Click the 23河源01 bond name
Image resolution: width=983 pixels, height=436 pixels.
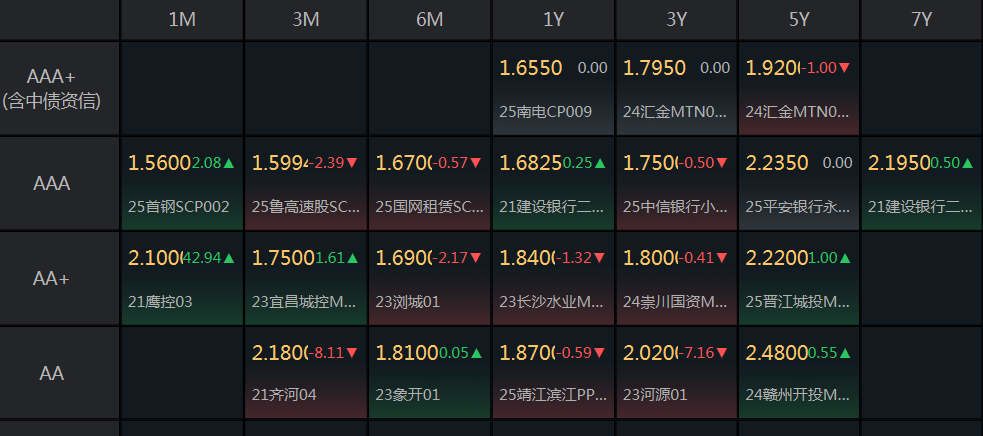pos(655,394)
